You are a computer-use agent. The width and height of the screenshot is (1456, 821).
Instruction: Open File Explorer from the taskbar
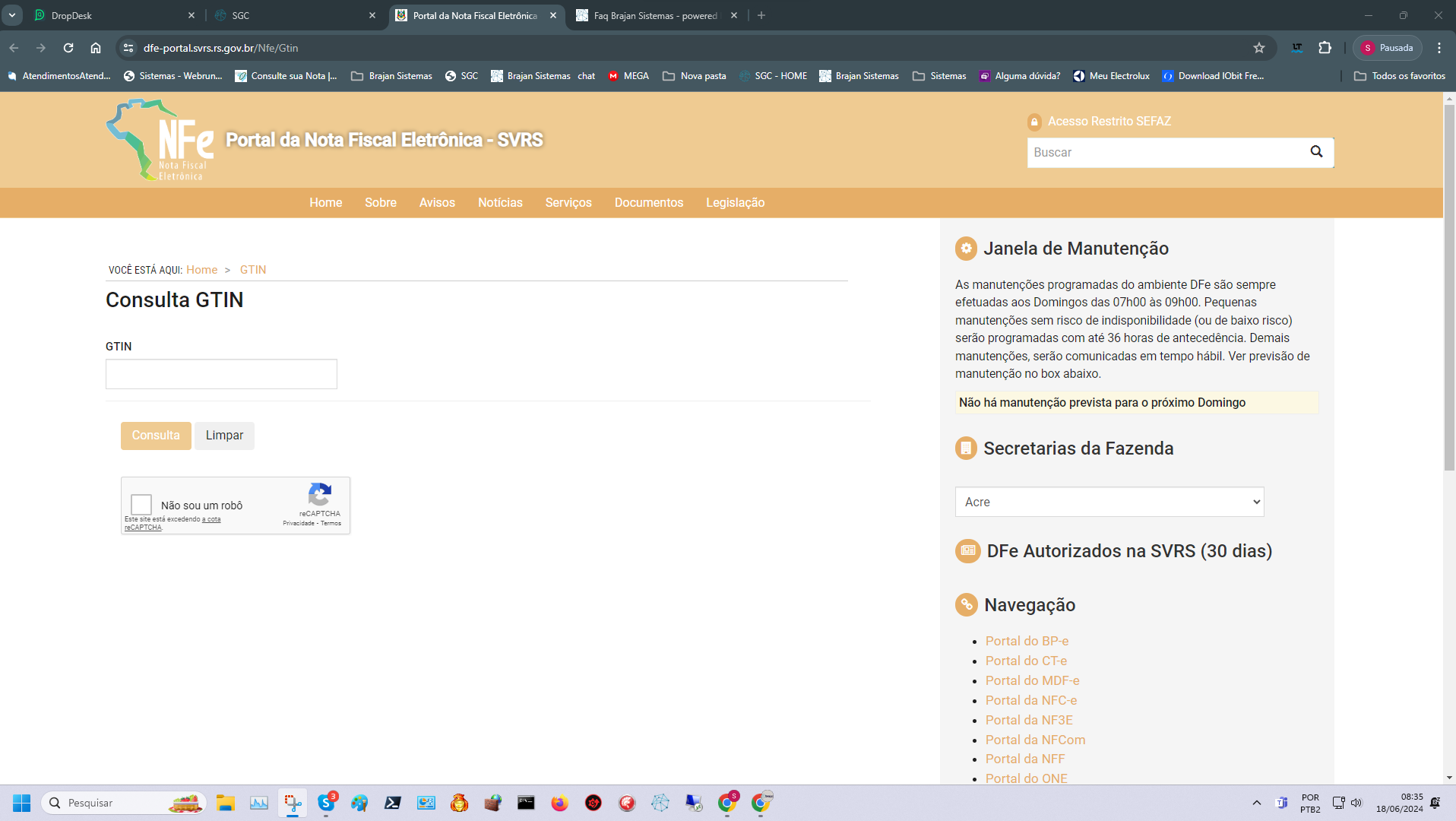tap(225, 803)
